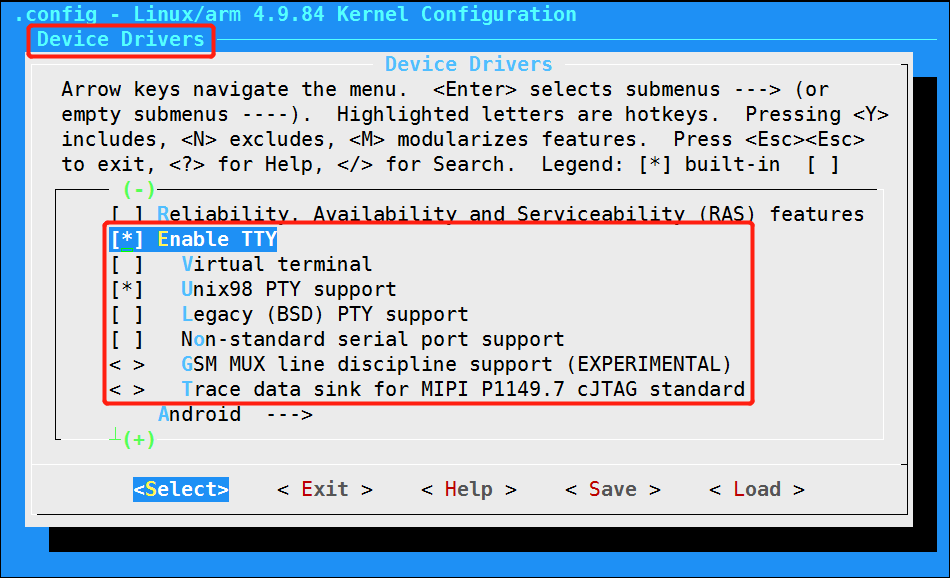Open Help from the bottom bar
Screen dimensions: 950x578
468,489
